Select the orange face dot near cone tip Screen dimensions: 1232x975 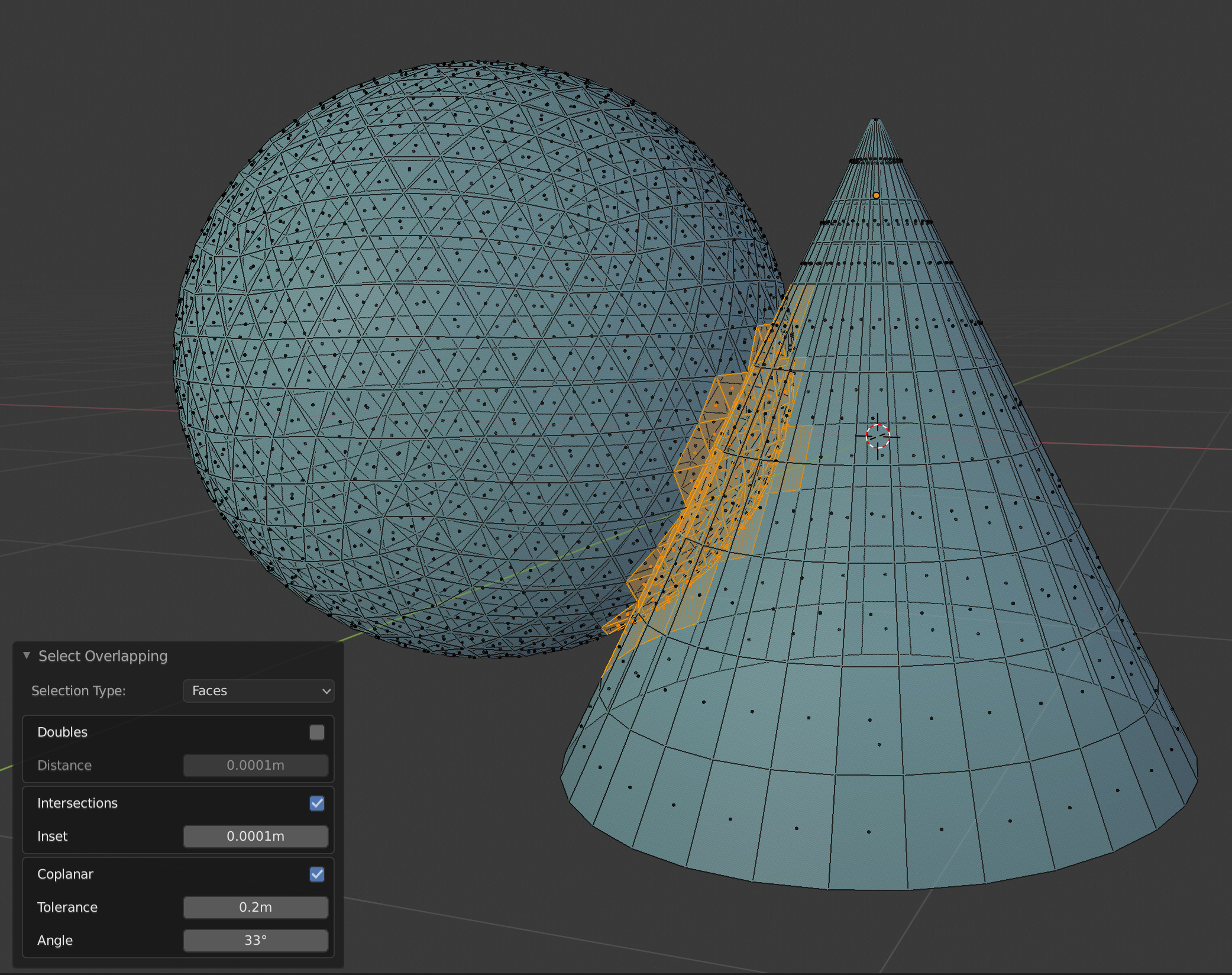876,195
